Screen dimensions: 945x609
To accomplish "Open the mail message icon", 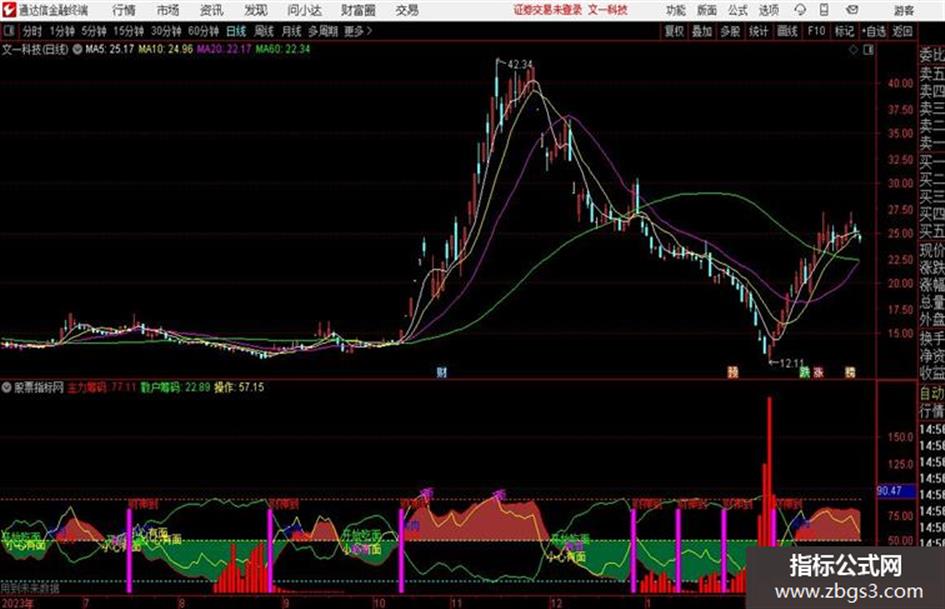I will point(852,10).
